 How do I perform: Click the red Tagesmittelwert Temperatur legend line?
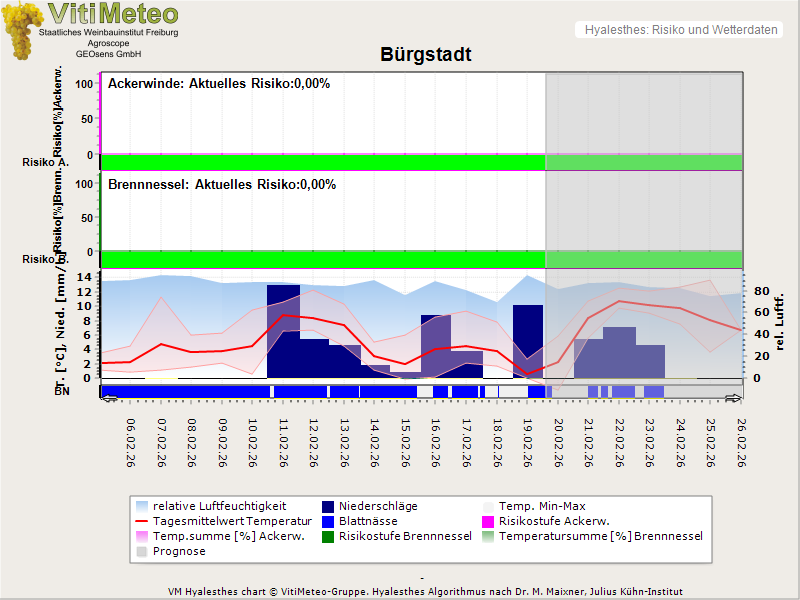[x=144, y=521]
